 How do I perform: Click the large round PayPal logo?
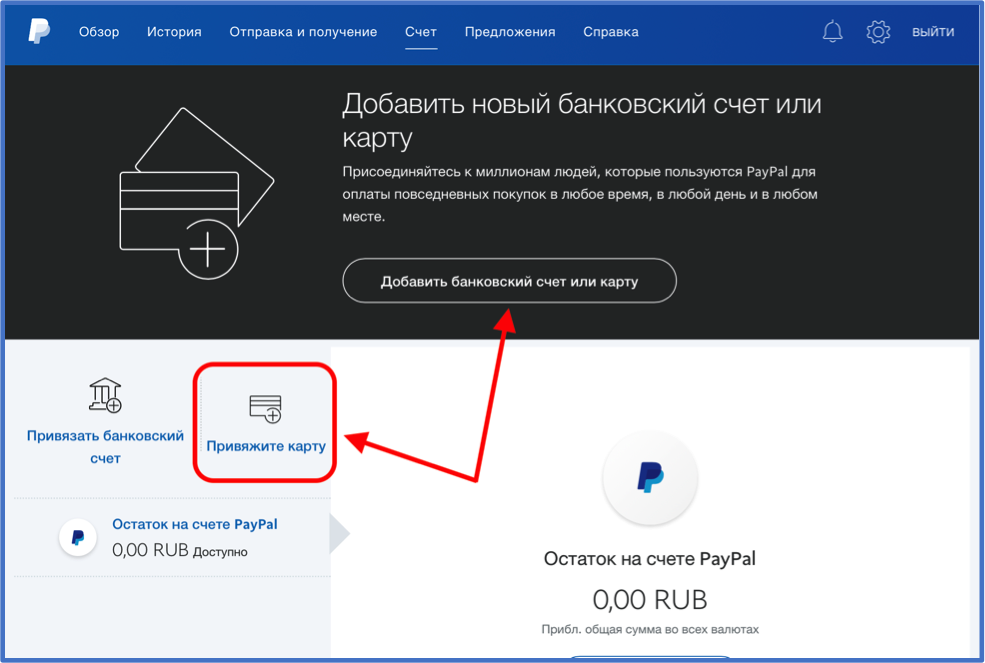point(650,478)
